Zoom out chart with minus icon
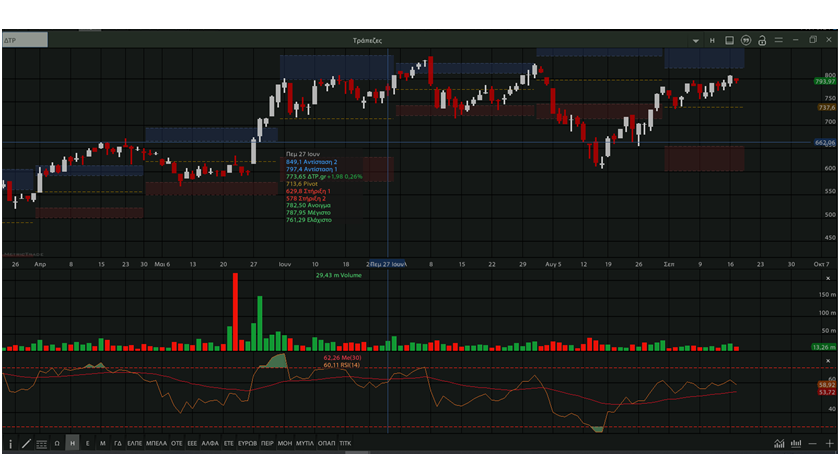The image size is (840, 474). 813,443
